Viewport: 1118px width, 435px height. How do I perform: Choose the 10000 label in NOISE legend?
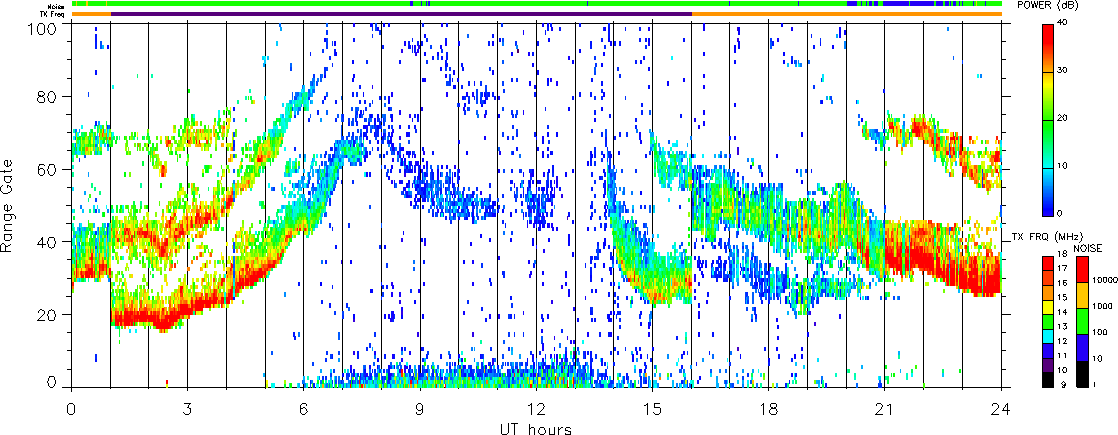[1105, 280]
